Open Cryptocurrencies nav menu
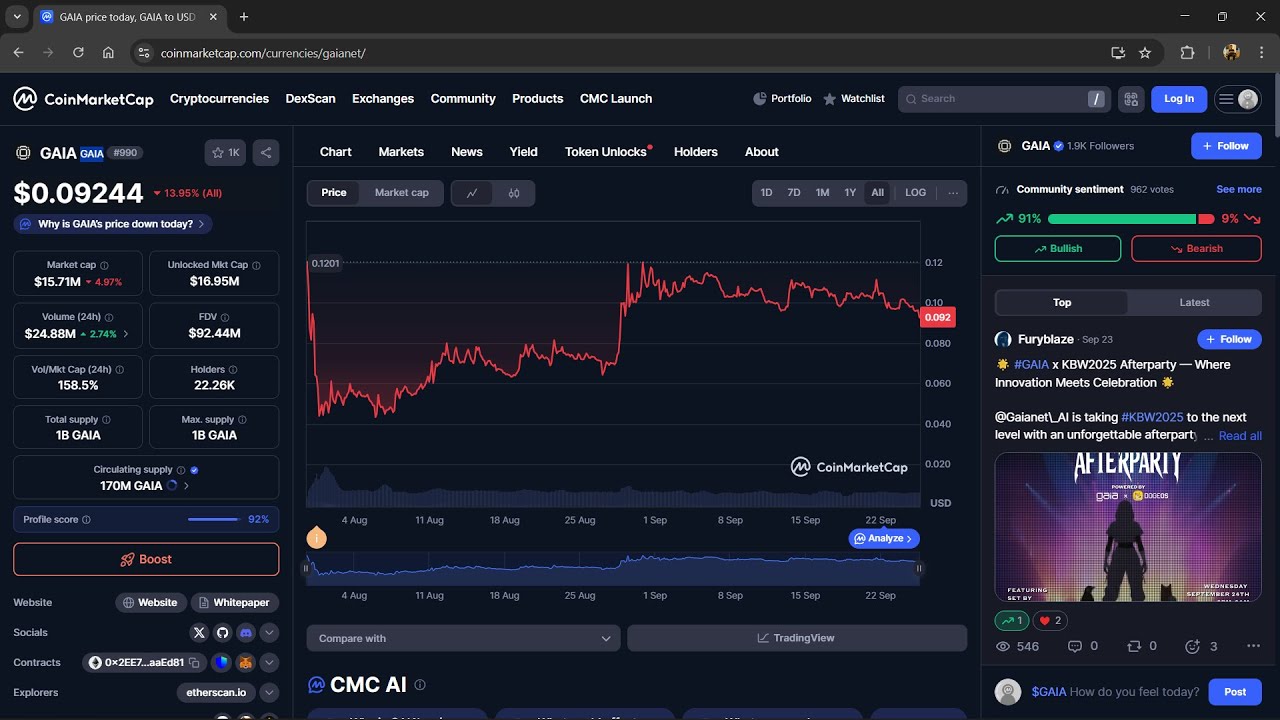Screen dimensions: 1280x720 coord(219,99)
